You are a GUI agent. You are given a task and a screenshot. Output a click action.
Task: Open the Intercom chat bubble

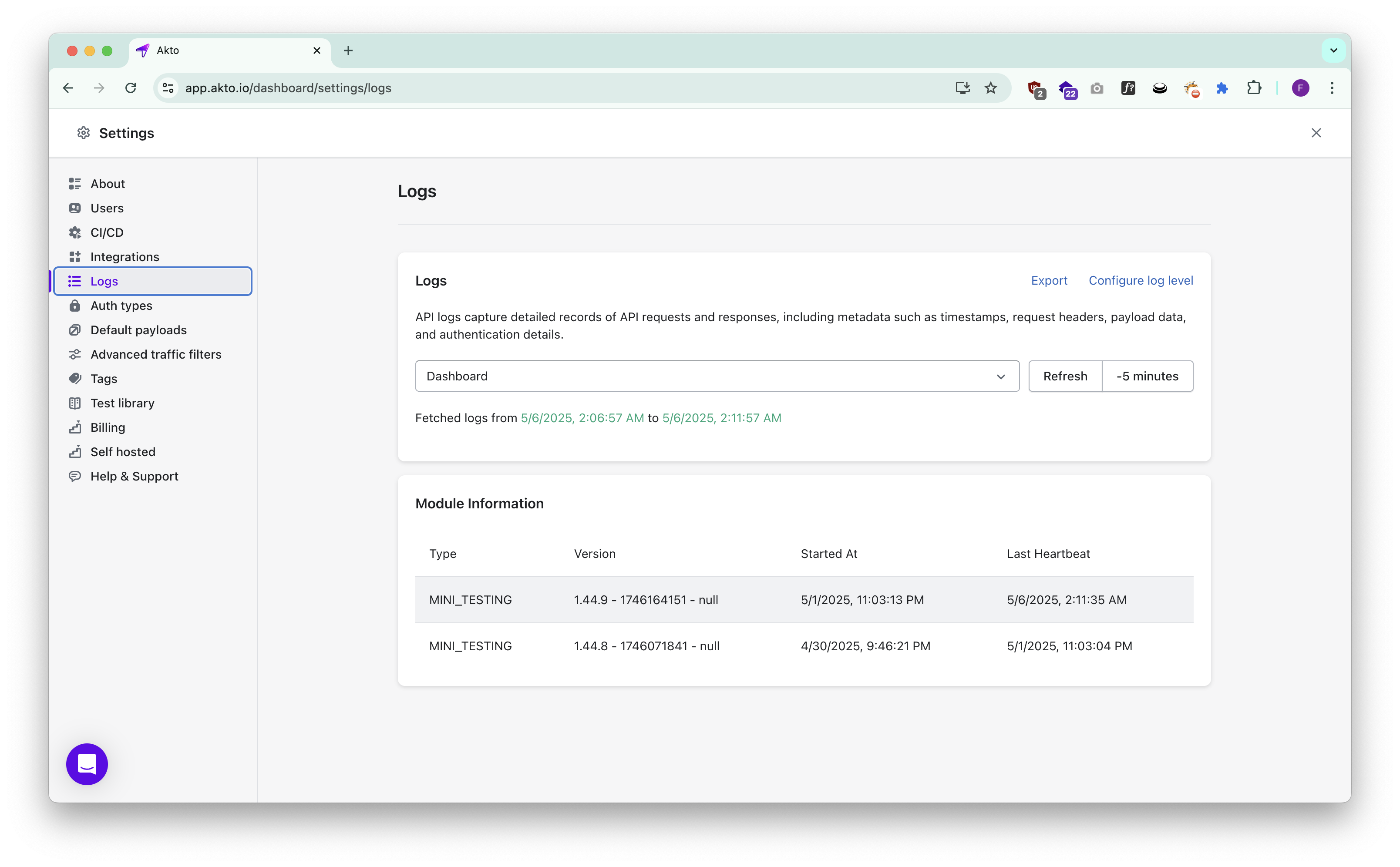87,764
